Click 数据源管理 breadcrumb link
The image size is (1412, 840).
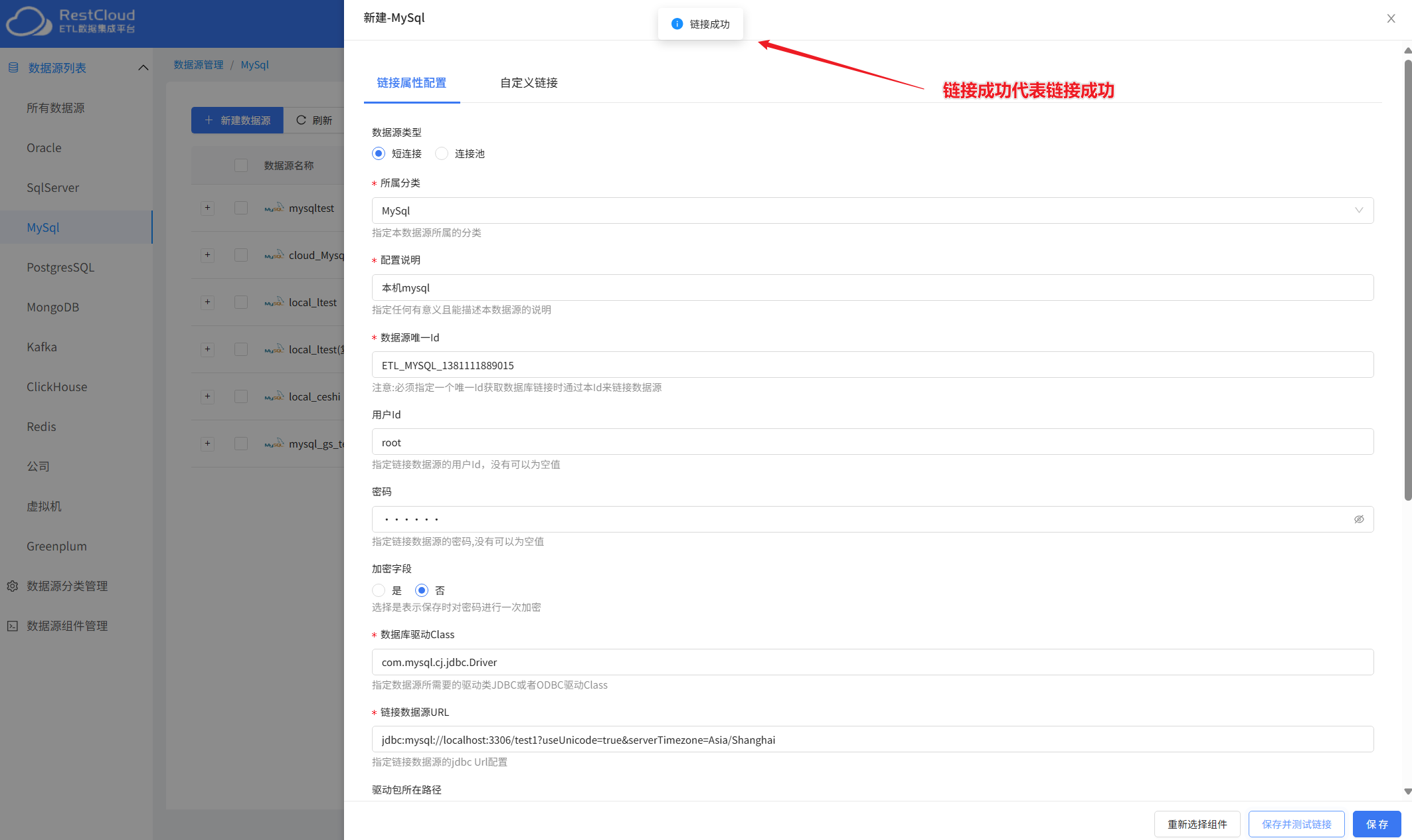point(199,64)
